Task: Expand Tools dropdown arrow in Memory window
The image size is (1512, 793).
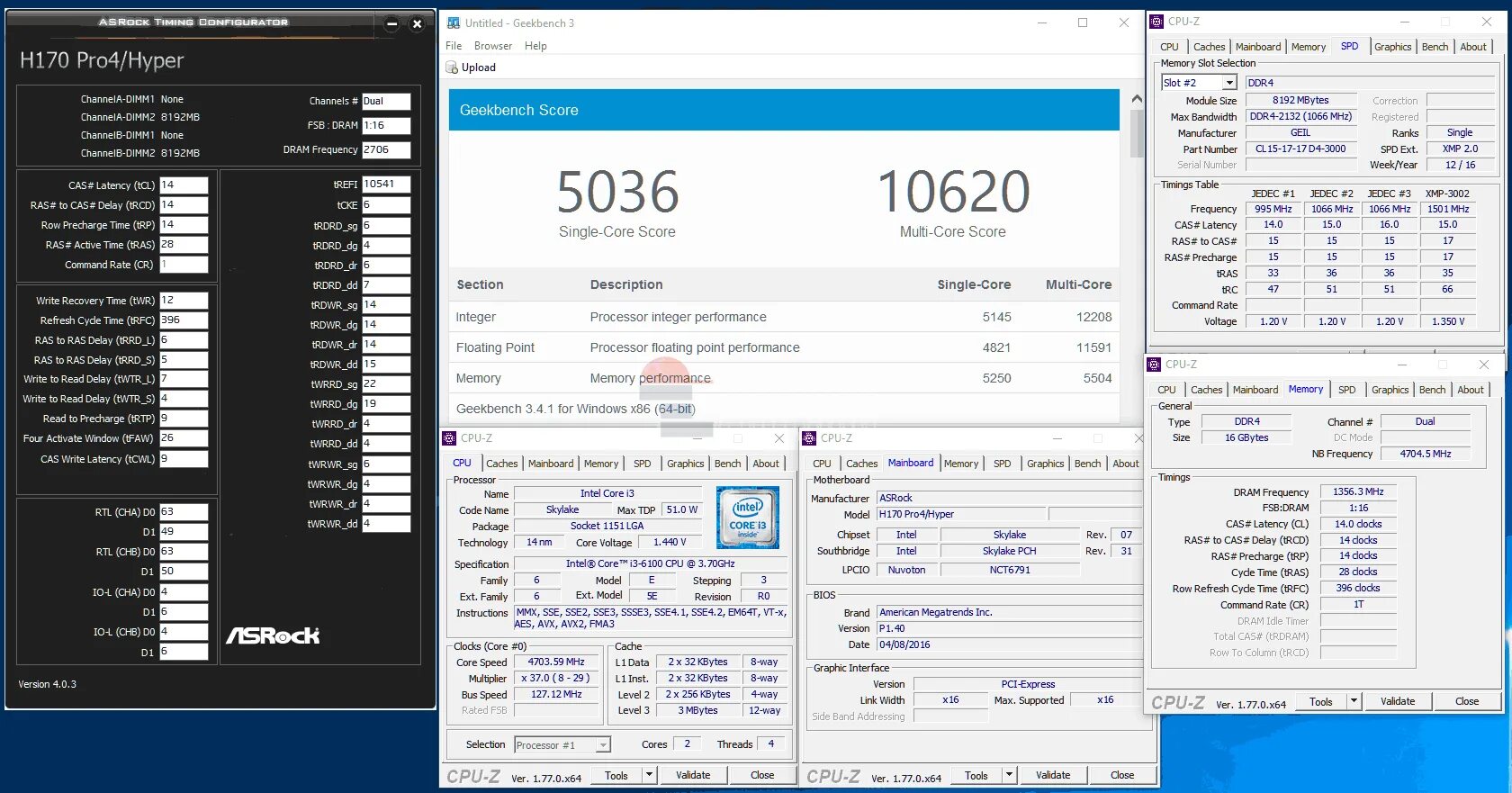Action: pyautogui.click(x=1354, y=701)
